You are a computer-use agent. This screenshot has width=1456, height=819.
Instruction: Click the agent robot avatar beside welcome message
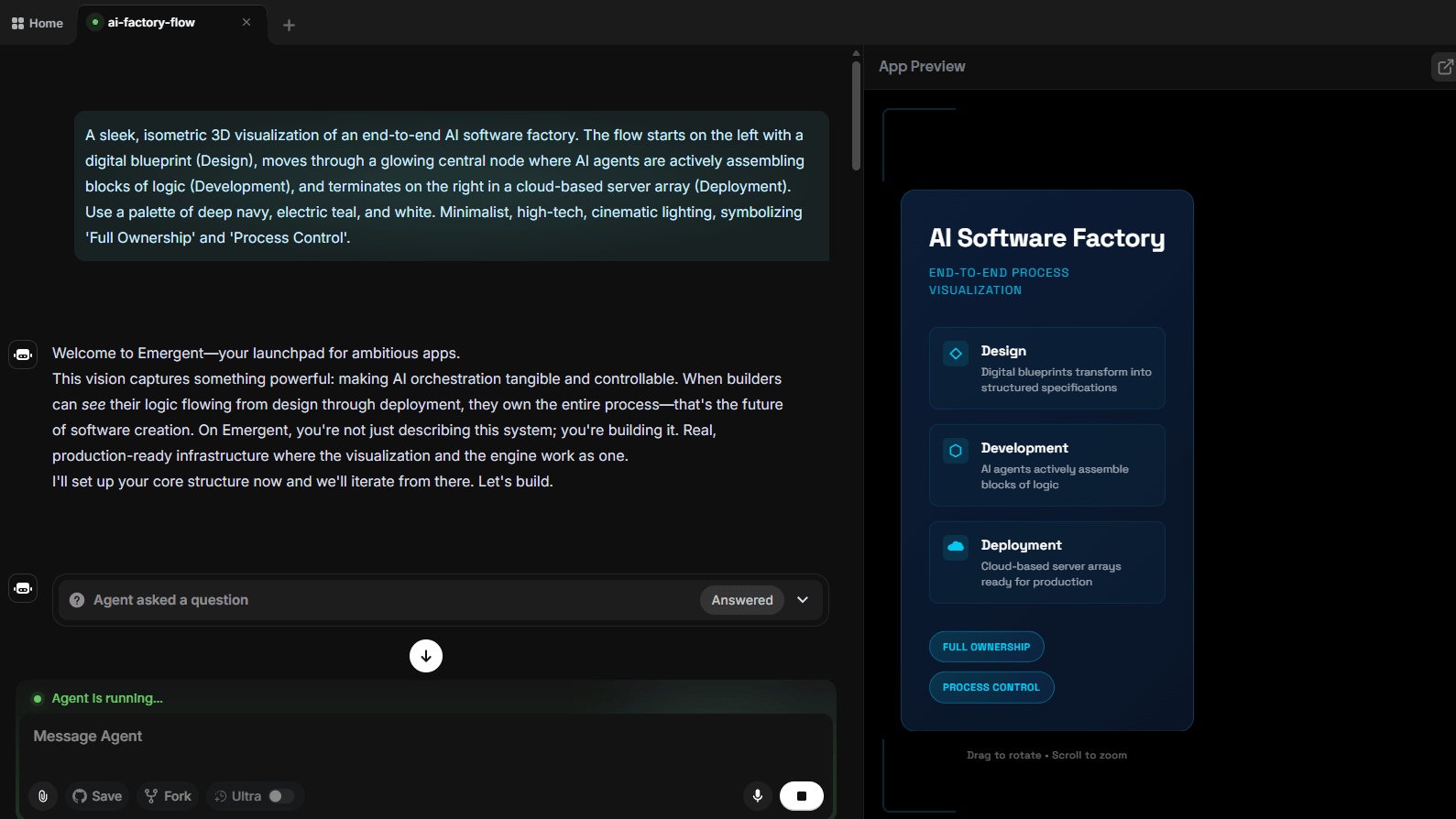click(x=23, y=355)
